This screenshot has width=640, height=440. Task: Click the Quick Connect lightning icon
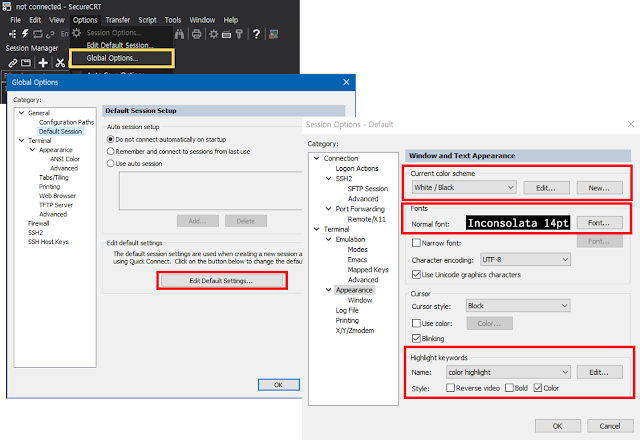point(25,34)
